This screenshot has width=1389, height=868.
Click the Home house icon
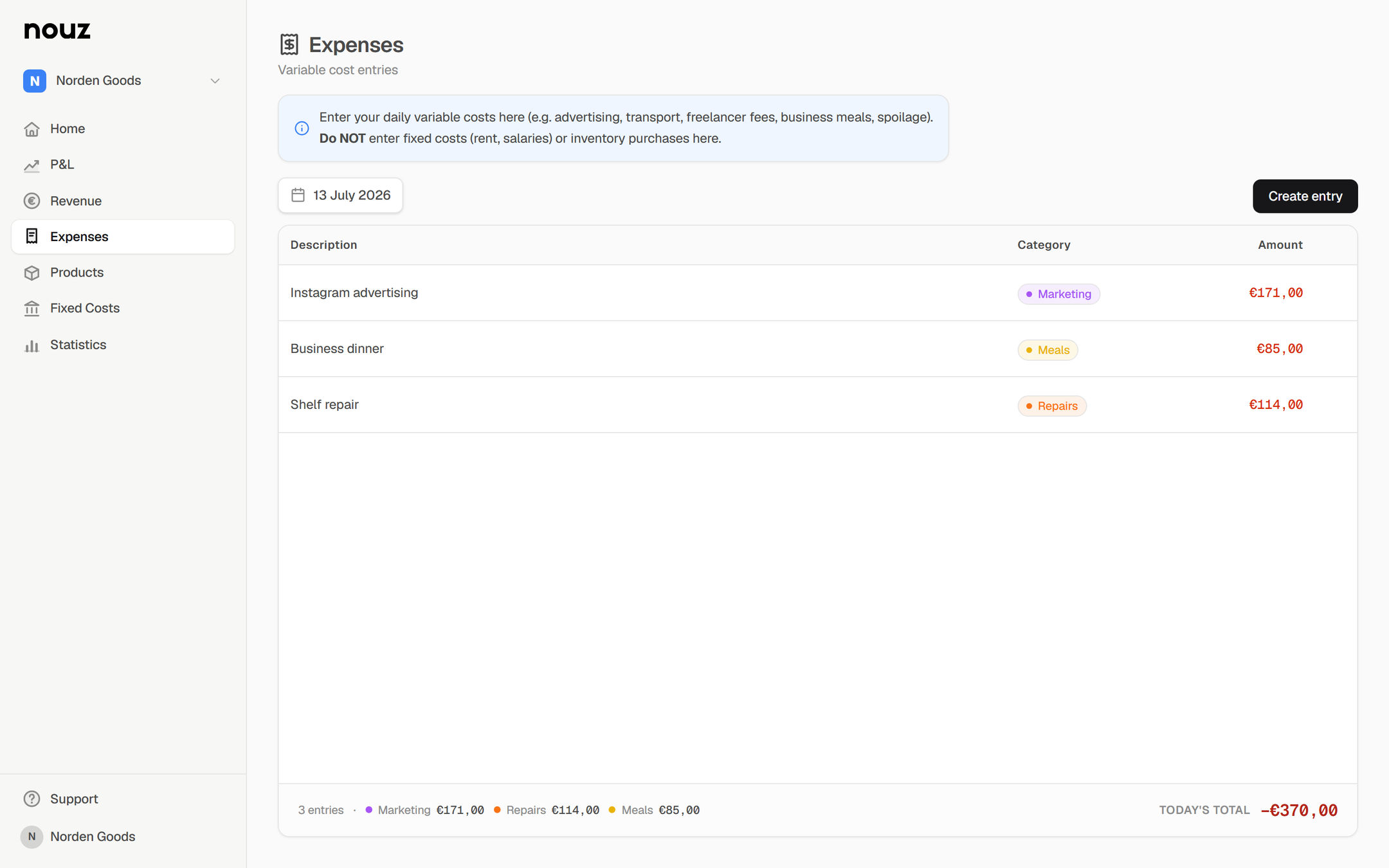(32, 129)
